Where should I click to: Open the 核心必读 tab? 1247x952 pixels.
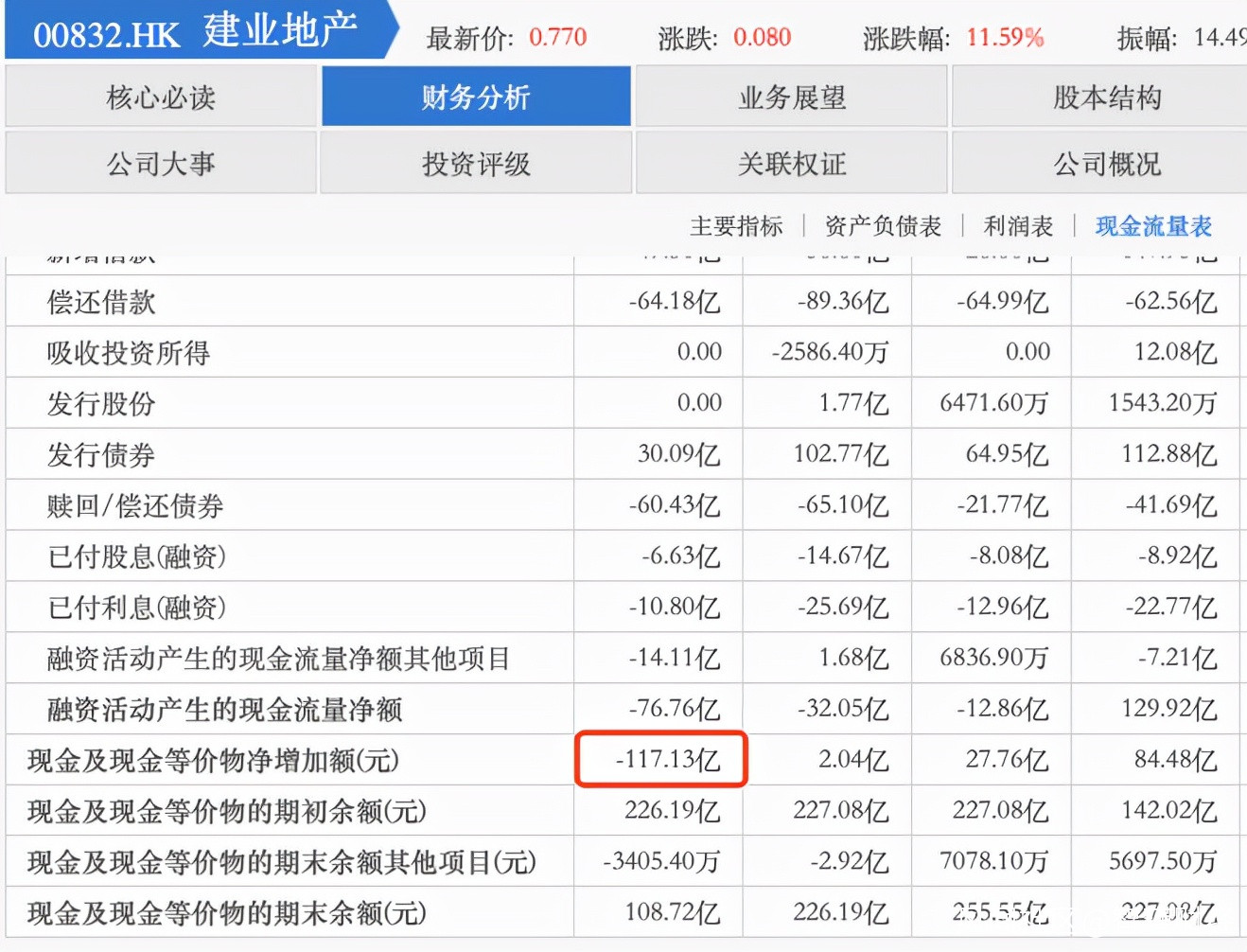click(161, 97)
